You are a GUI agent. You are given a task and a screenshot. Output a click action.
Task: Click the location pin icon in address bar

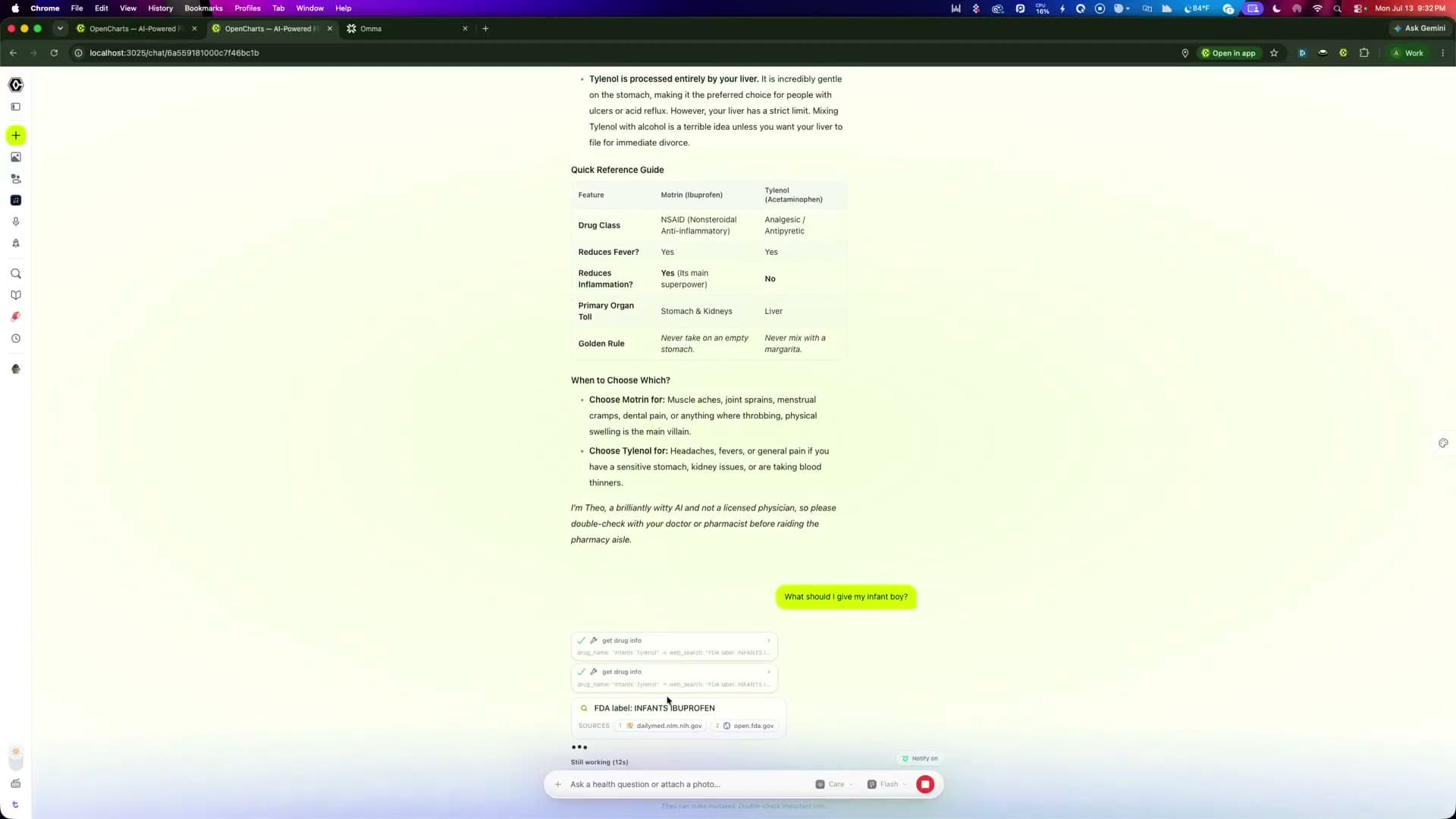tap(1185, 53)
